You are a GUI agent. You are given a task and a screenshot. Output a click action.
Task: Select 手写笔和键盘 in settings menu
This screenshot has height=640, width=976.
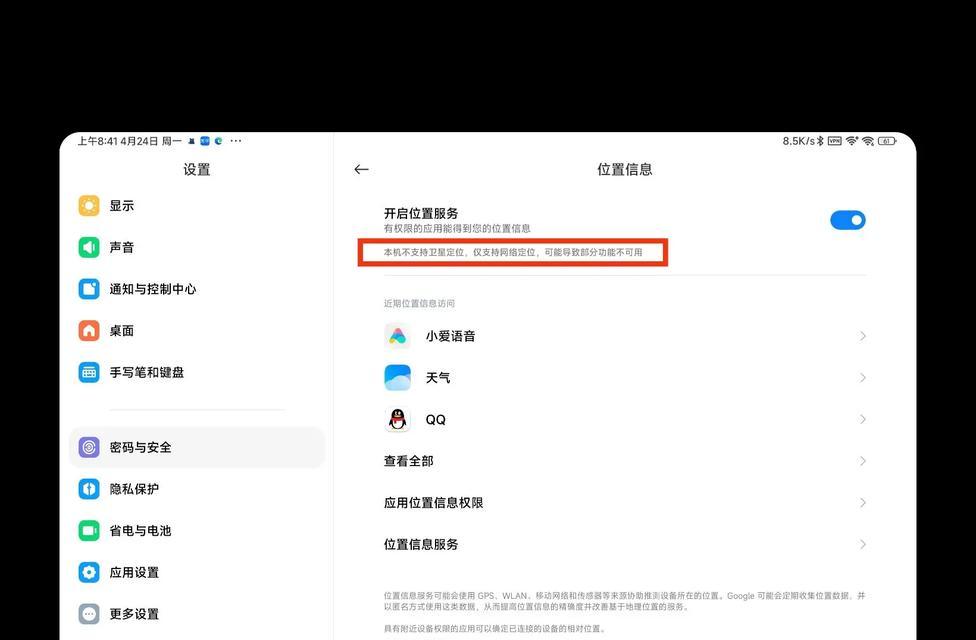click(197, 372)
